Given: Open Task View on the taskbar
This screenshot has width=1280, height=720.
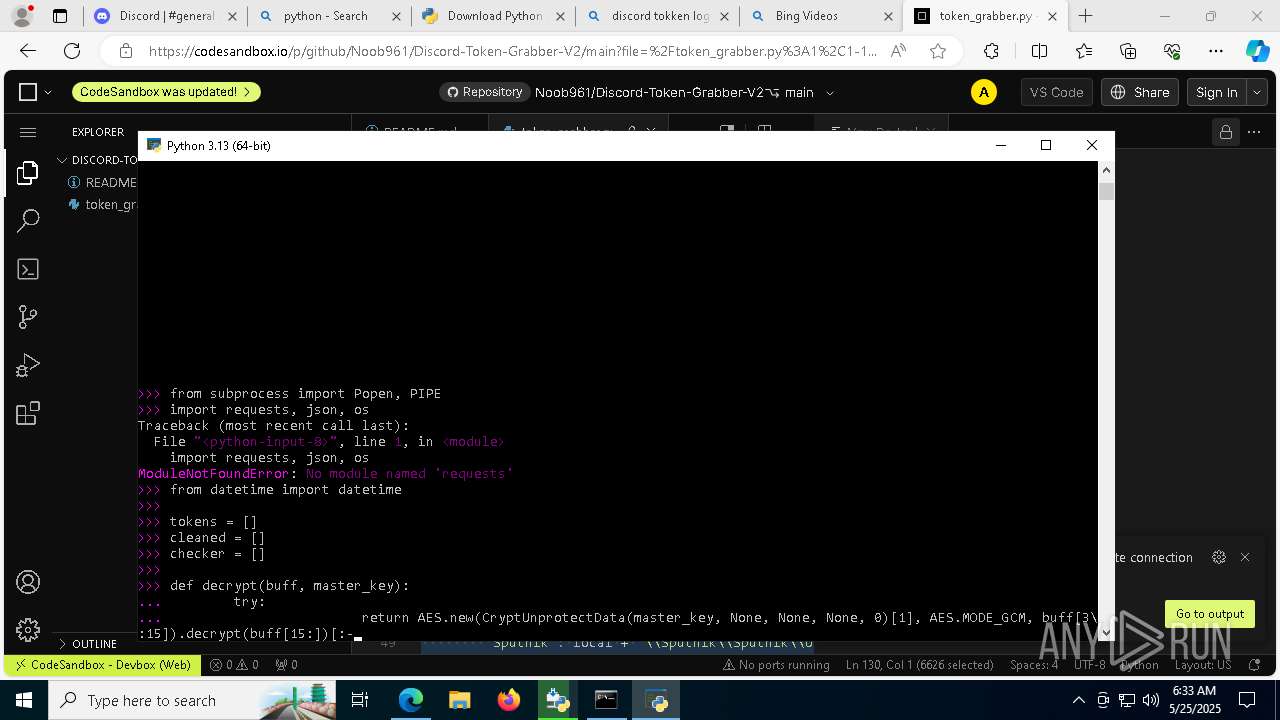Looking at the screenshot, I should [360, 700].
